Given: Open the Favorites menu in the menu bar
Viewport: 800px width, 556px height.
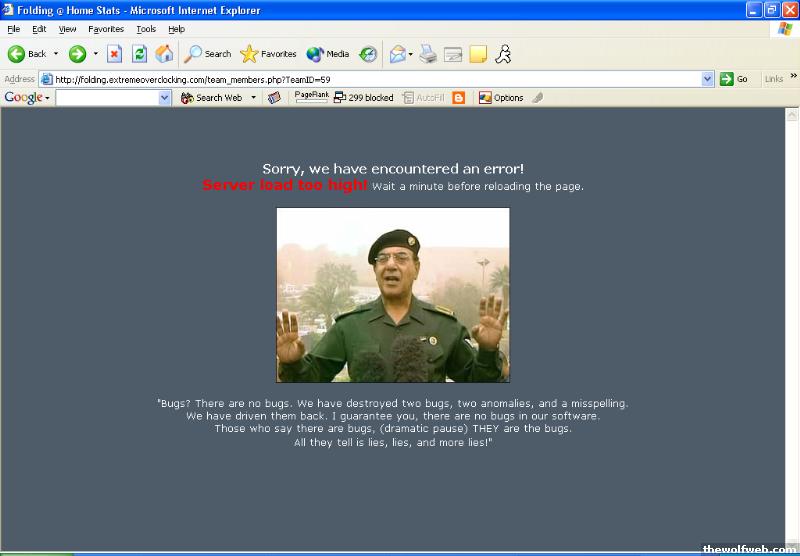Looking at the screenshot, I should click(x=106, y=29).
